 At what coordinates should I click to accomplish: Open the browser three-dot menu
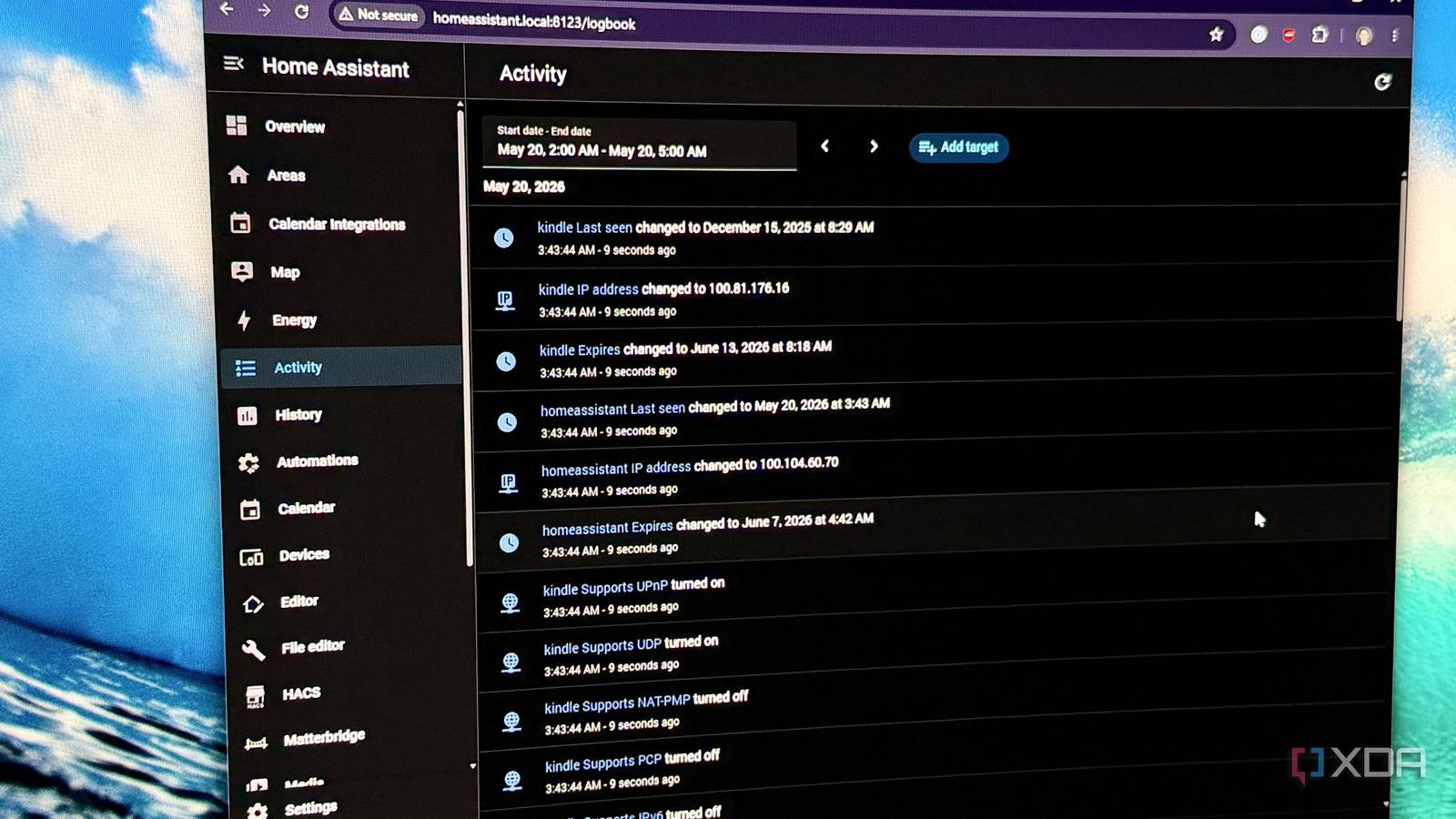[x=1394, y=35]
